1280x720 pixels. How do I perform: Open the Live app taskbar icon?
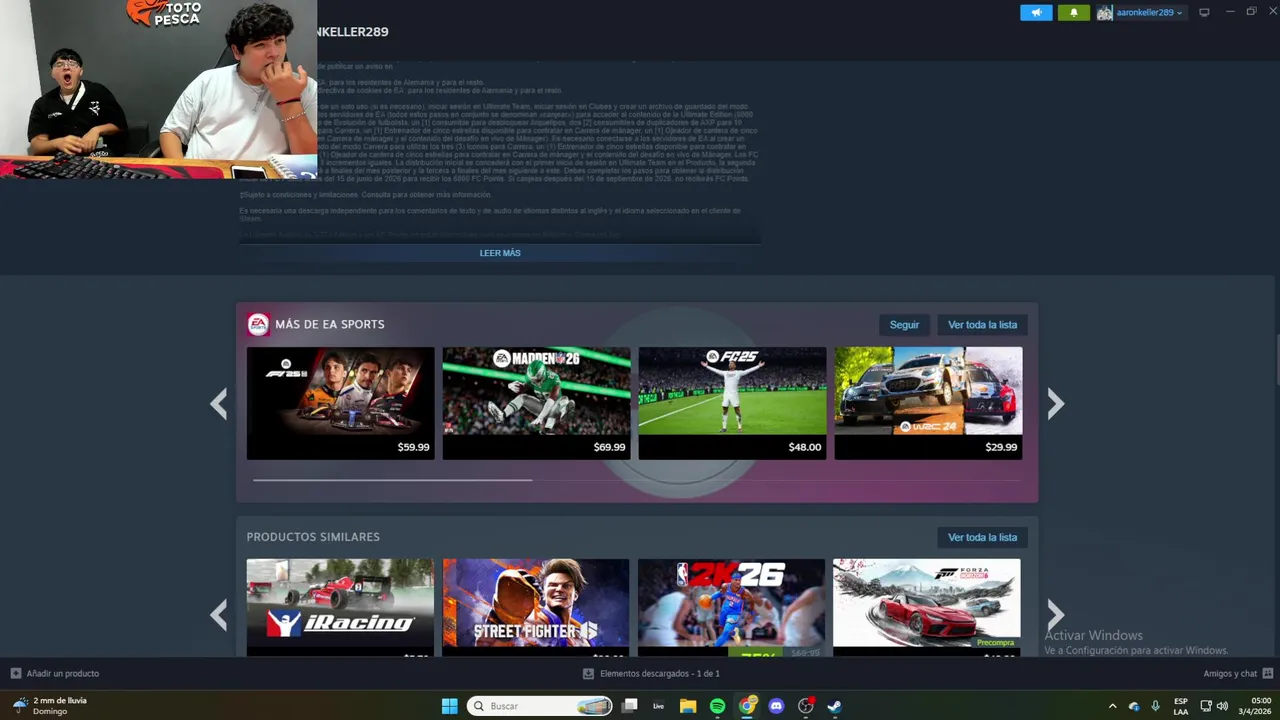click(658, 706)
